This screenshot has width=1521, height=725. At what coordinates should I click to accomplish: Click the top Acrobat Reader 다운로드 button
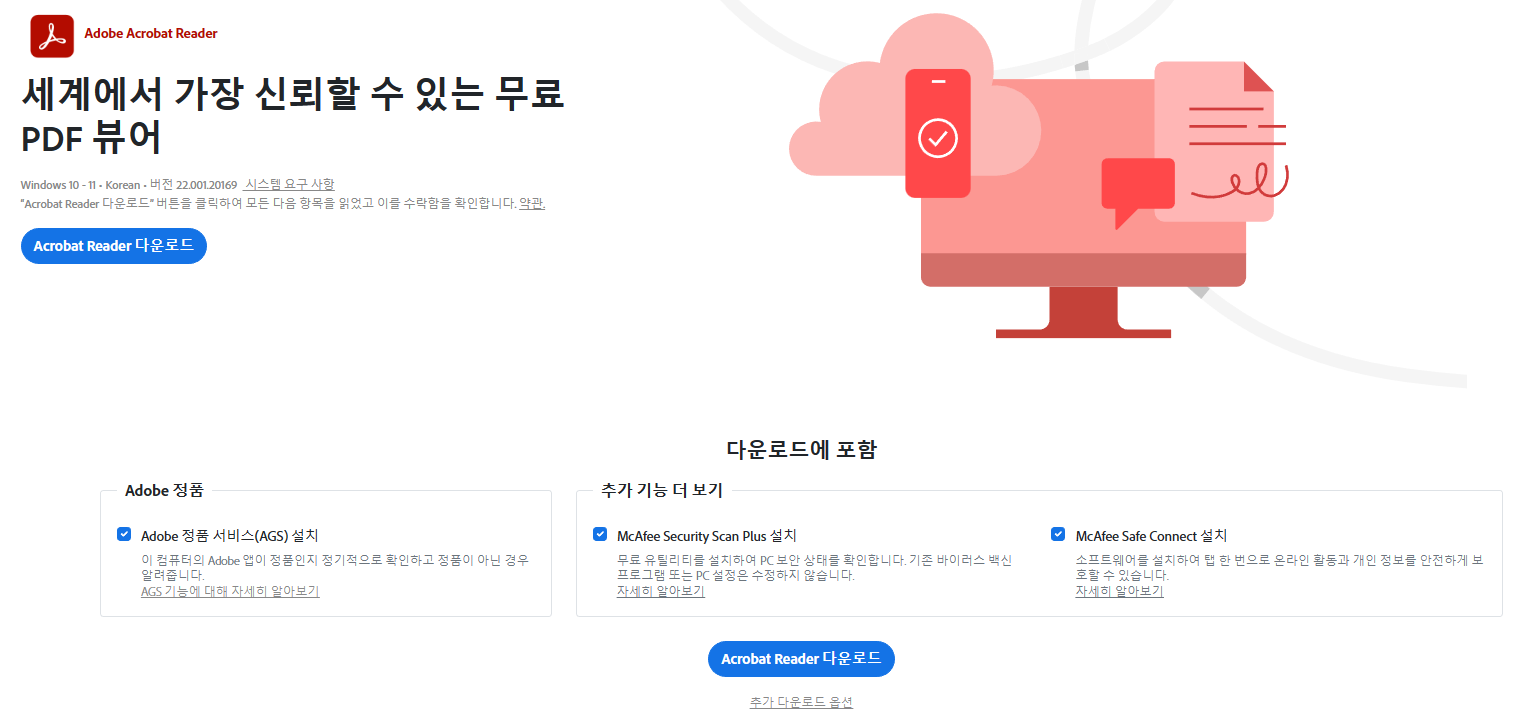click(x=114, y=245)
